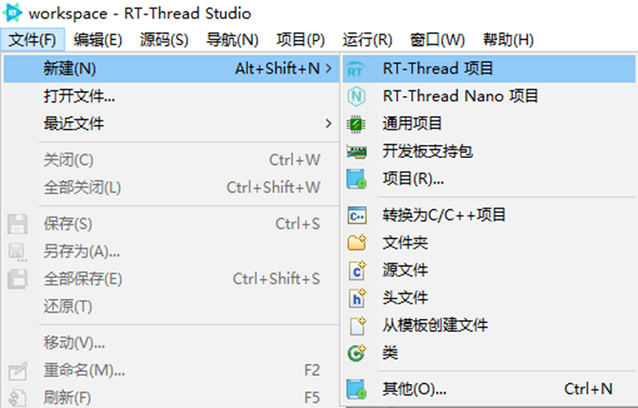
Task: Expand the 最近文件 submenu arrow
Action: [328, 123]
